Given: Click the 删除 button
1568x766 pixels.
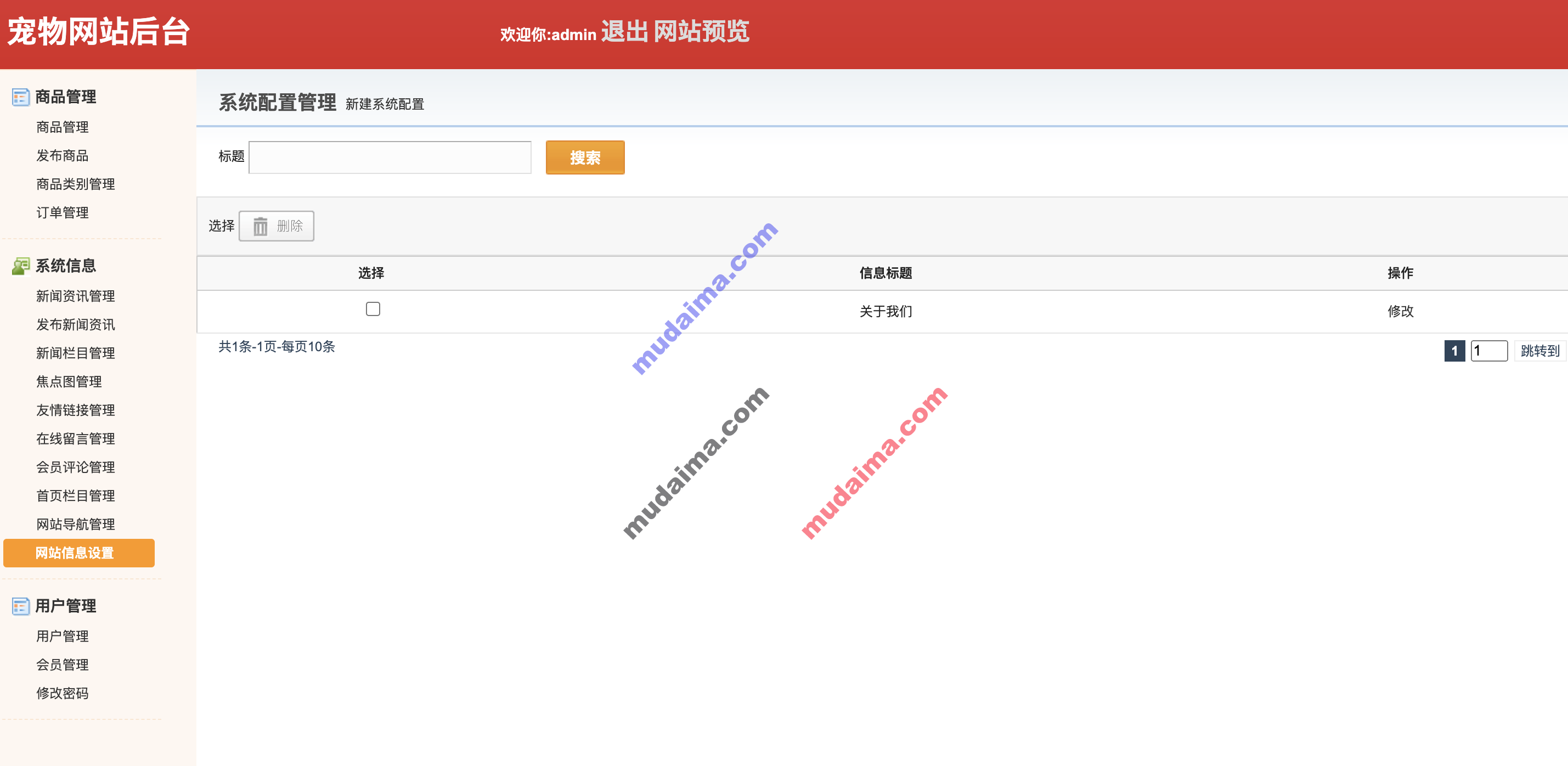Looking at the screenshot, I should click(277, 227).
